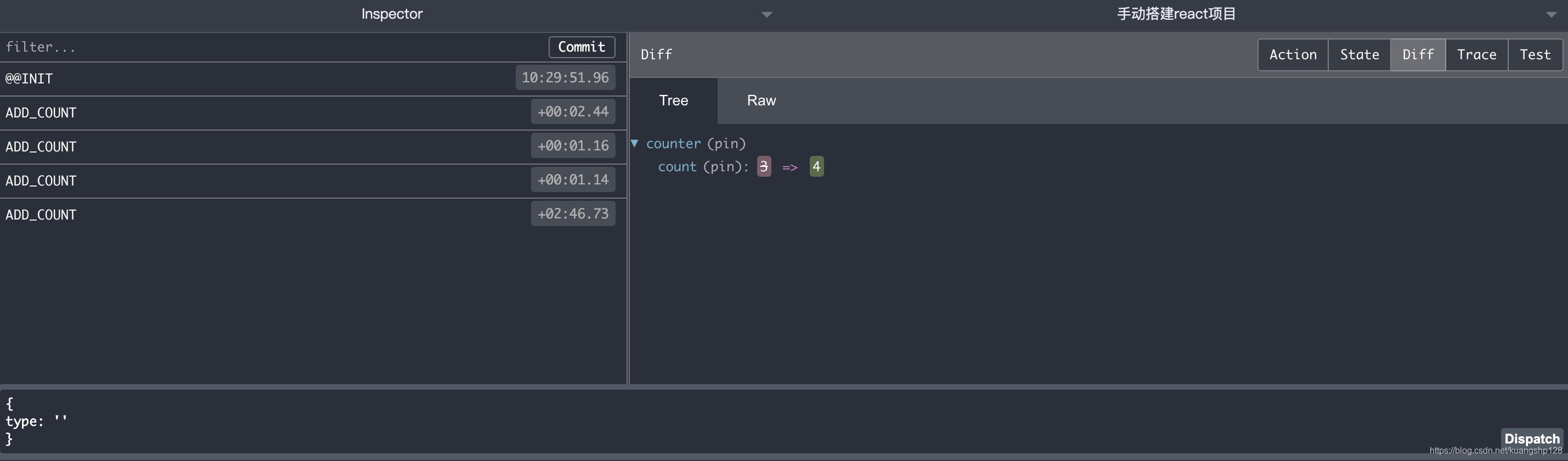The height and width of the screenshot is (461, 1568).
Task: Open the Trace tab
Action: [1477, 55]
